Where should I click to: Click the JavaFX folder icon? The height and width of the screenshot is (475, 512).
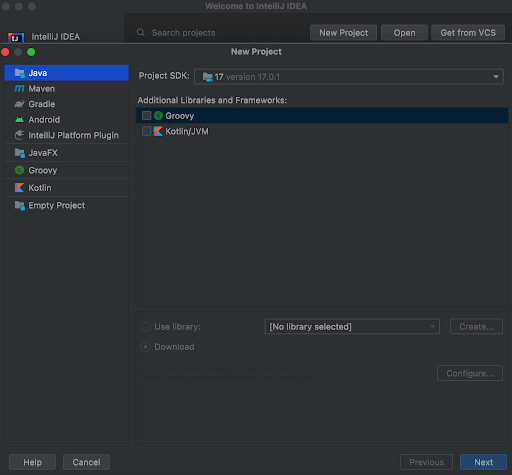tap(20, 153)
